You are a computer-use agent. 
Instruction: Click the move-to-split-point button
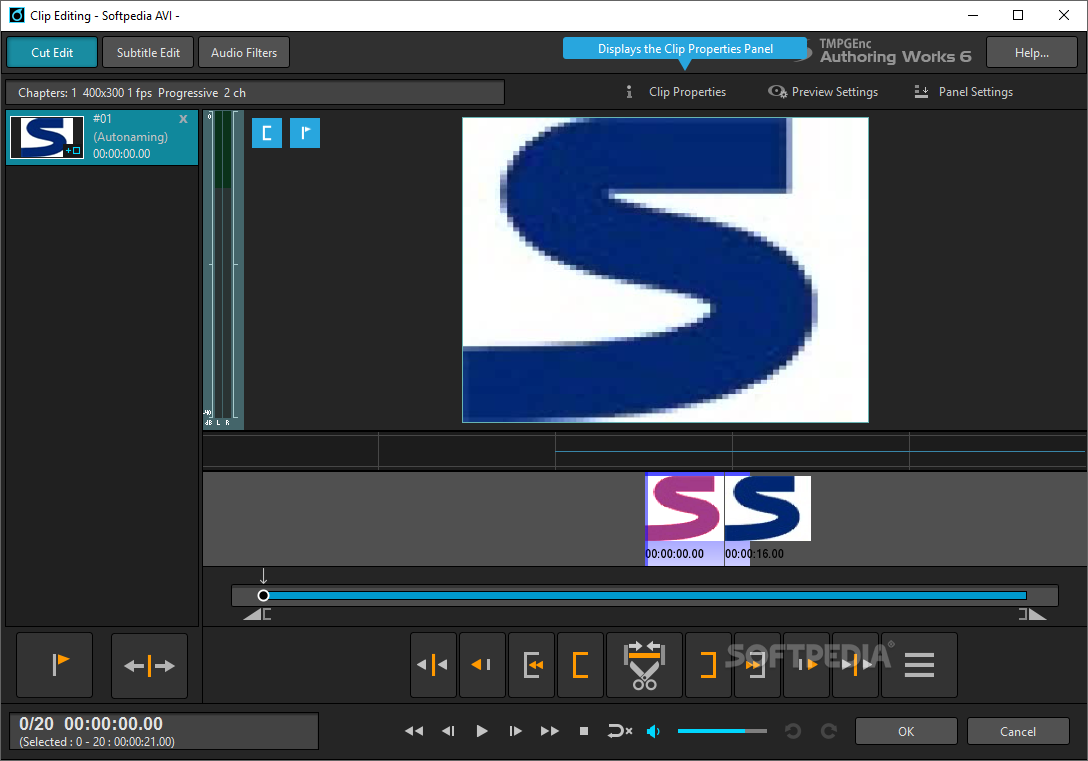(433, 665)
